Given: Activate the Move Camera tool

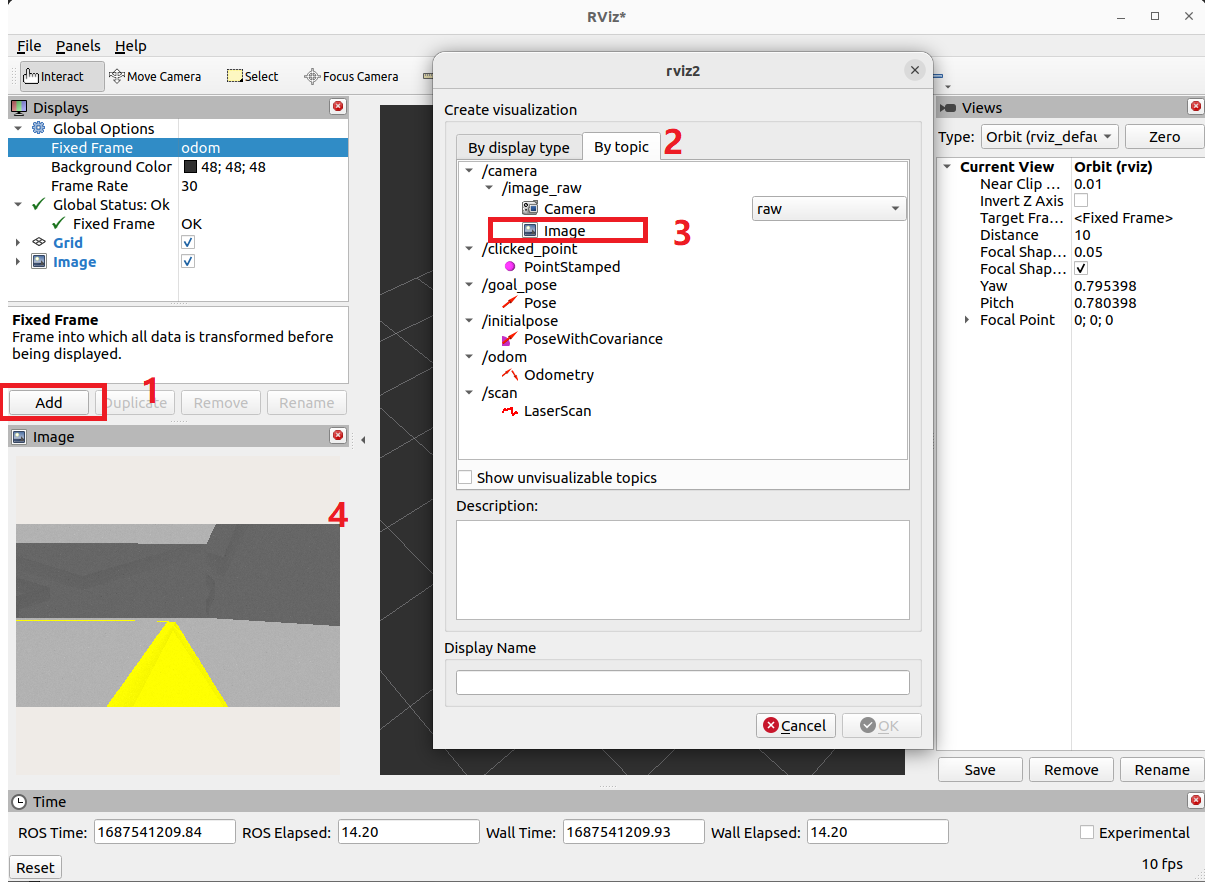Looking at the screenshot, I should coord(155,76).
